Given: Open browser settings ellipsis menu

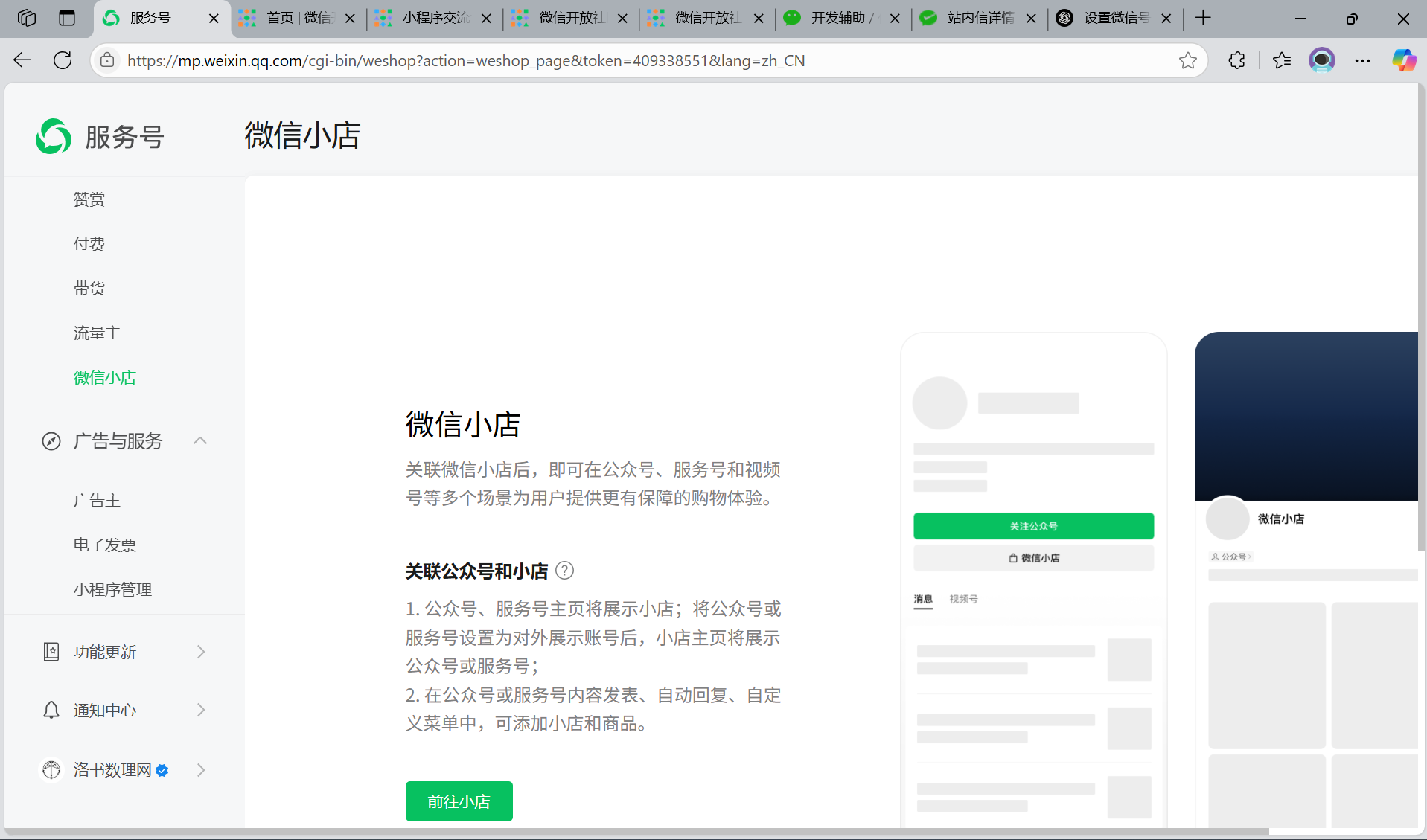Looking at the screenshot, I should (1362, 60).
